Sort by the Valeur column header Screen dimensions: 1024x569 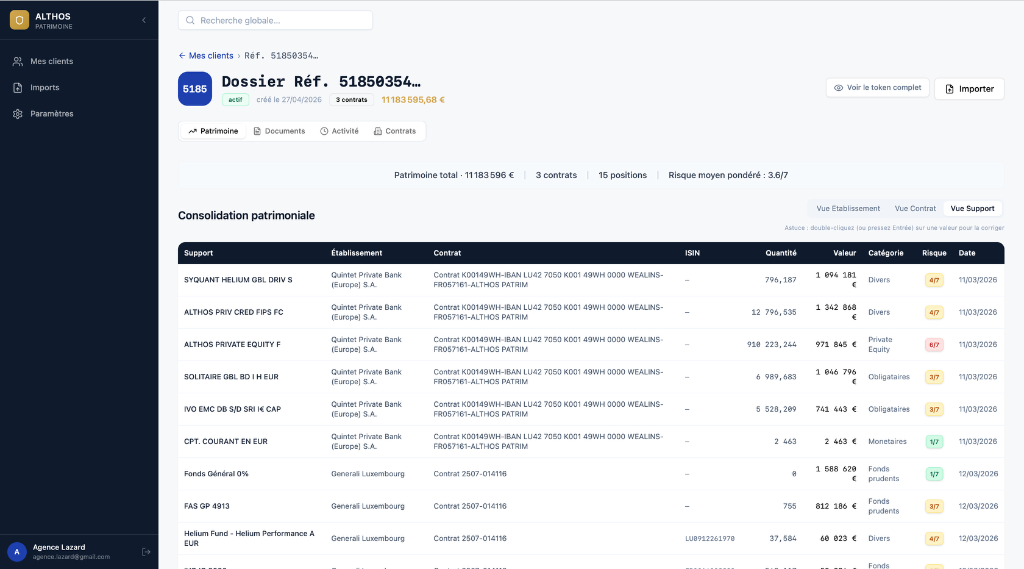[844, 253]
